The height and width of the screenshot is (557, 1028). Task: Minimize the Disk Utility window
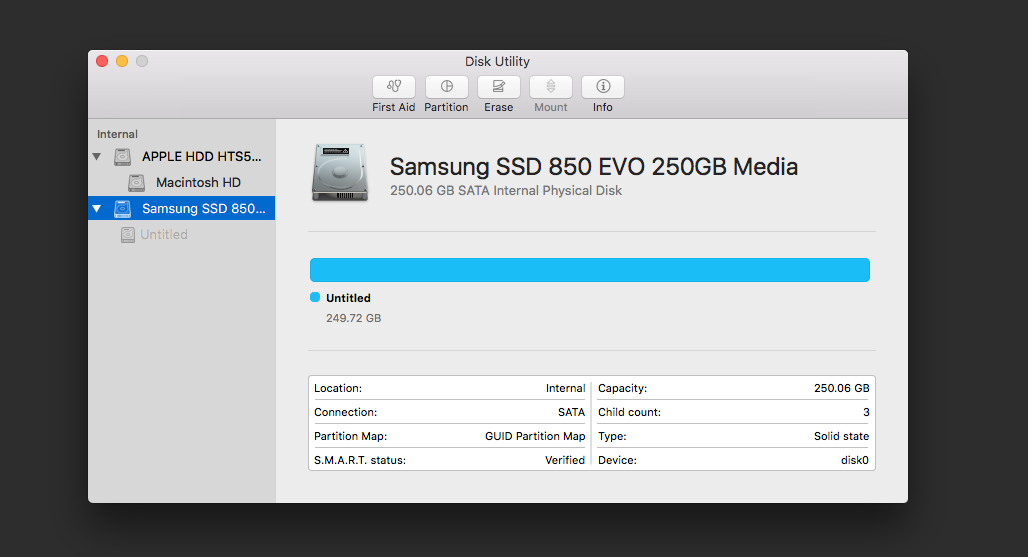pyautogui.click(x=122, y=61)
